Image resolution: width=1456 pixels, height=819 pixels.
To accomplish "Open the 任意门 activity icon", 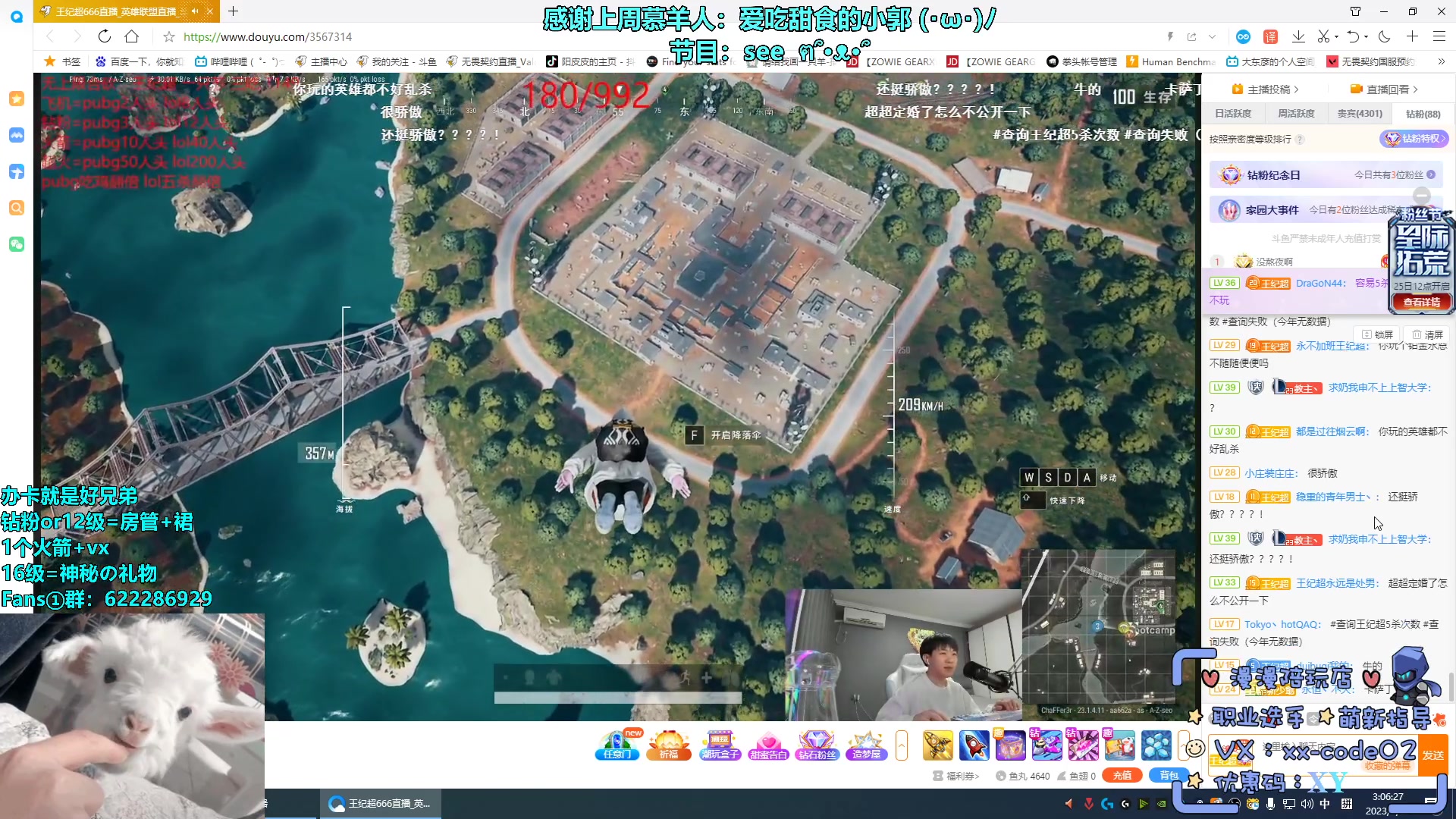I will [618, 745].
